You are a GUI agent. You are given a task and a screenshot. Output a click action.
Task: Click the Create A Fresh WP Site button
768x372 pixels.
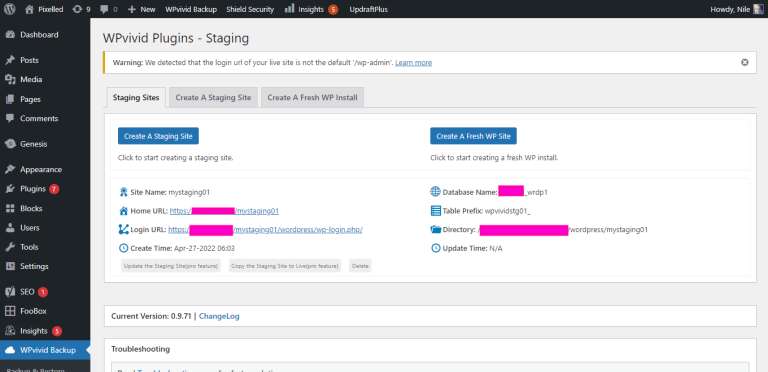coord(473,136)
